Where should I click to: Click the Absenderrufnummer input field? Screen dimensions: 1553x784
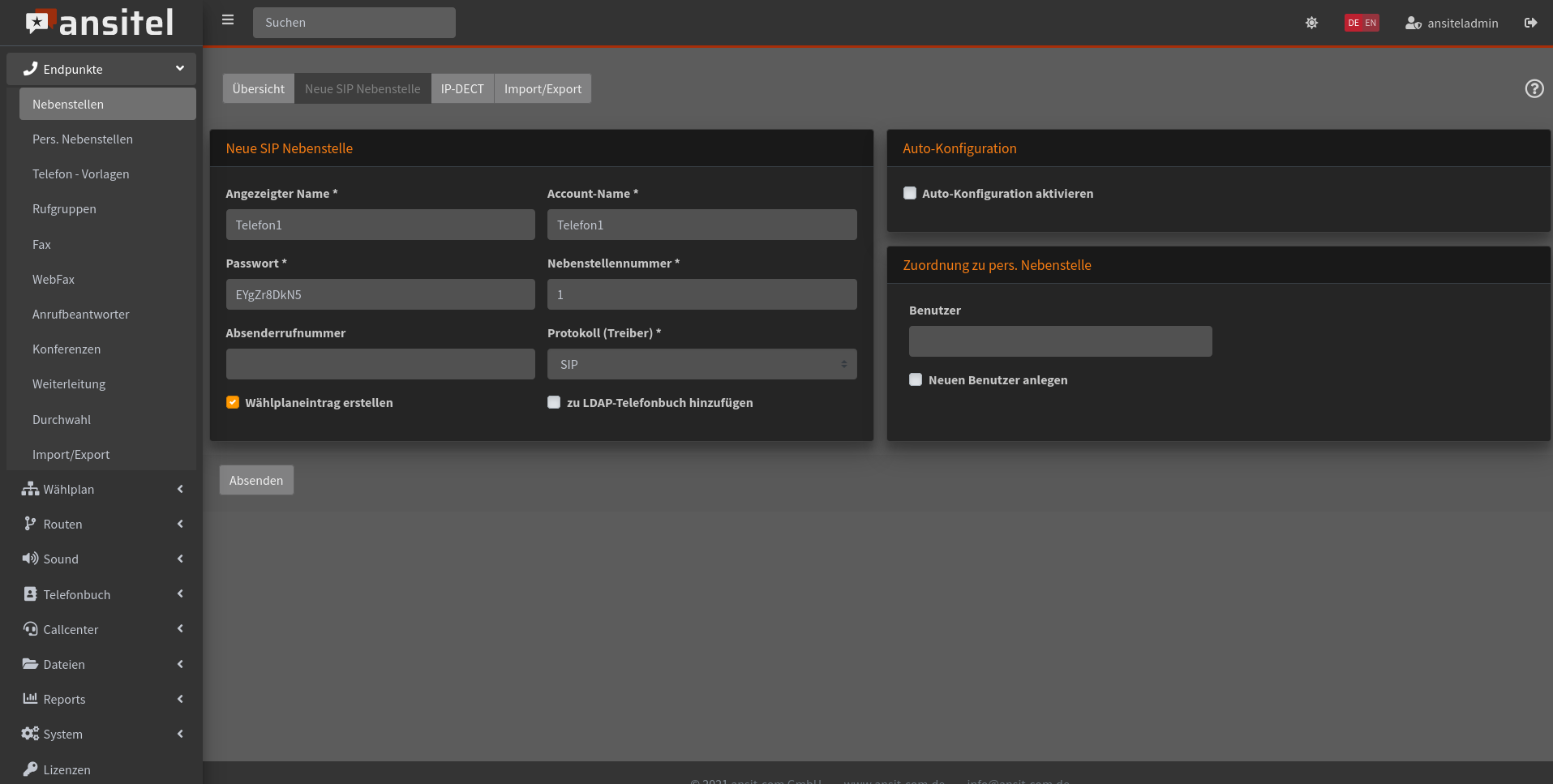click(380, 364)
